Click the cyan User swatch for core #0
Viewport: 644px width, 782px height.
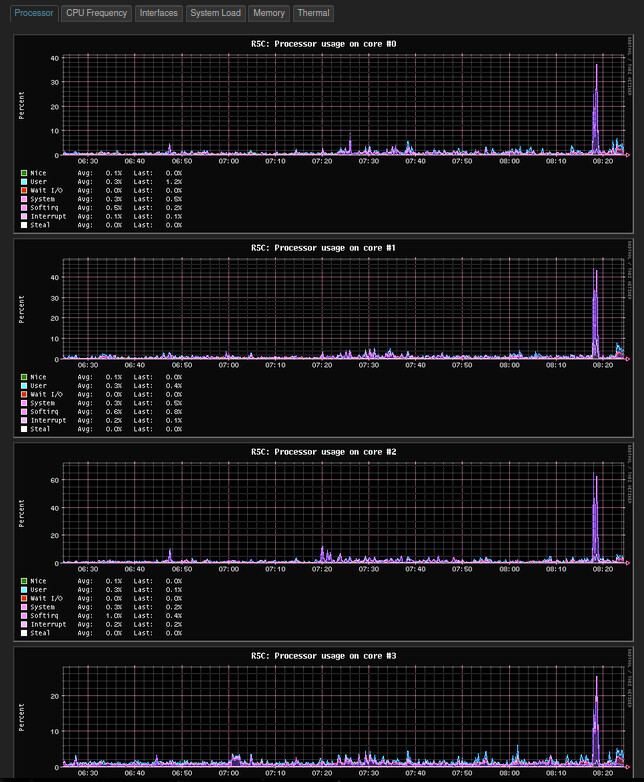[24, 182]
